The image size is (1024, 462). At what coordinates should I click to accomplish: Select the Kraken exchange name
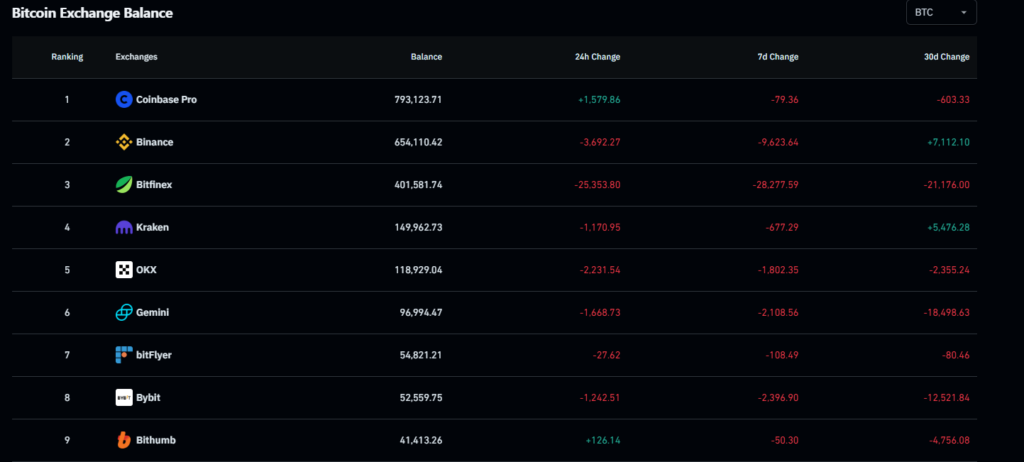[154, 227]
